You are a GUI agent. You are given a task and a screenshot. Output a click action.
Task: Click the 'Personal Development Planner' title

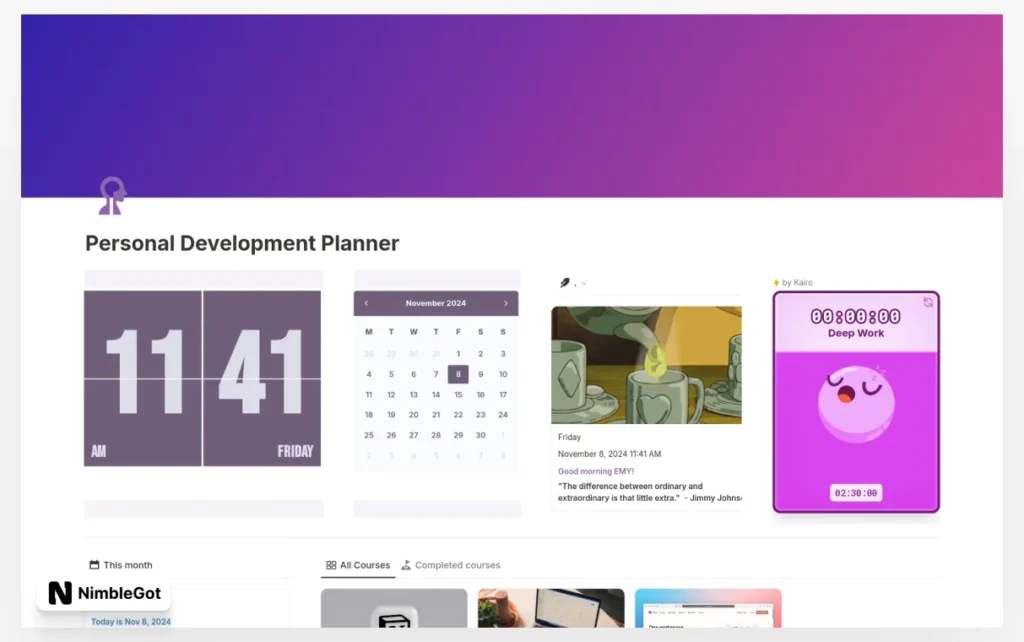242,243
